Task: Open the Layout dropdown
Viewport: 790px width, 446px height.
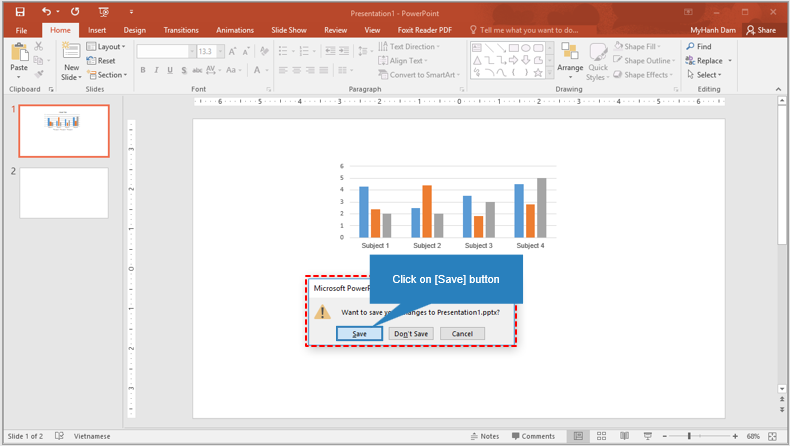Action: pos(106,46)
